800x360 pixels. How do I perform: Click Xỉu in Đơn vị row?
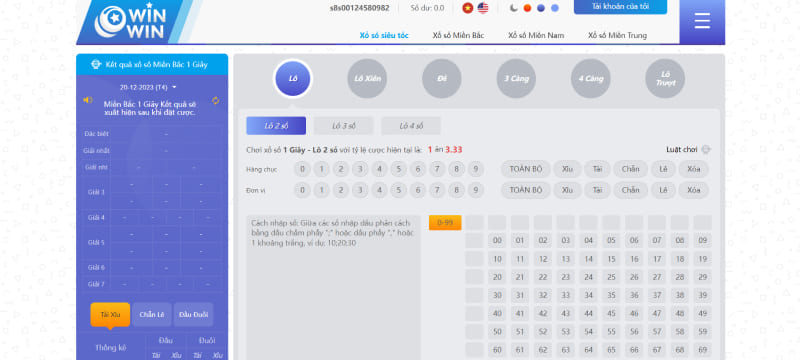[567, 190]
